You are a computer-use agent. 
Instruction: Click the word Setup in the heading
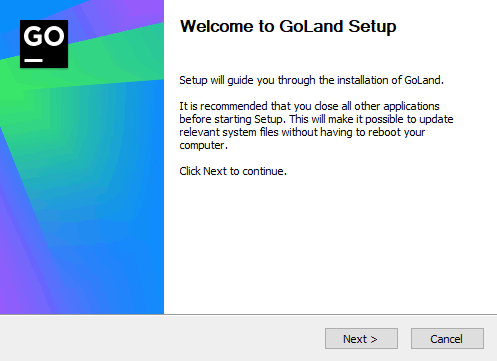point(372,26)
